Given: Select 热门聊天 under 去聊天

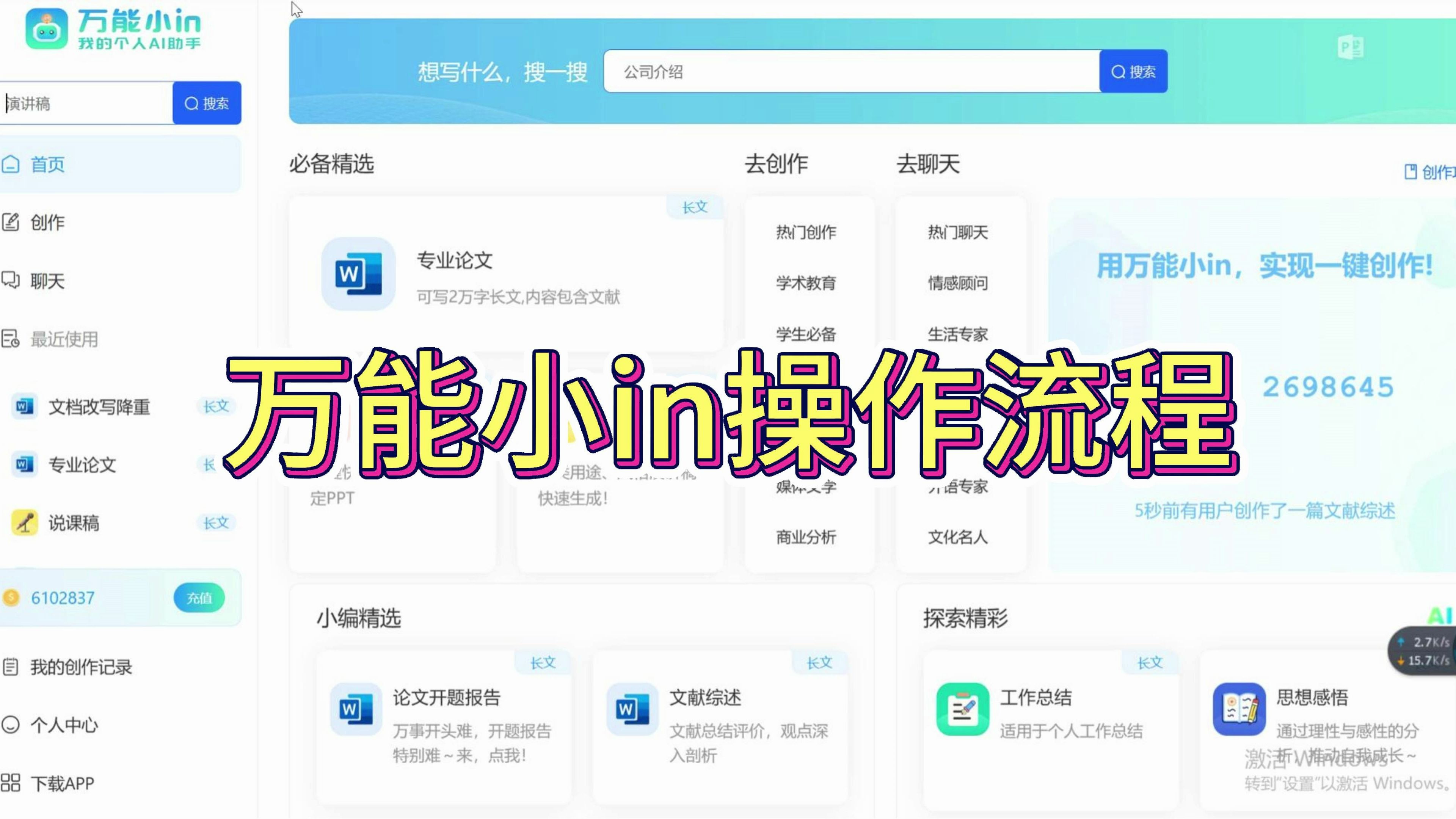Looking at the screenshot, I should pyautogui.click(x=957, y=232).
